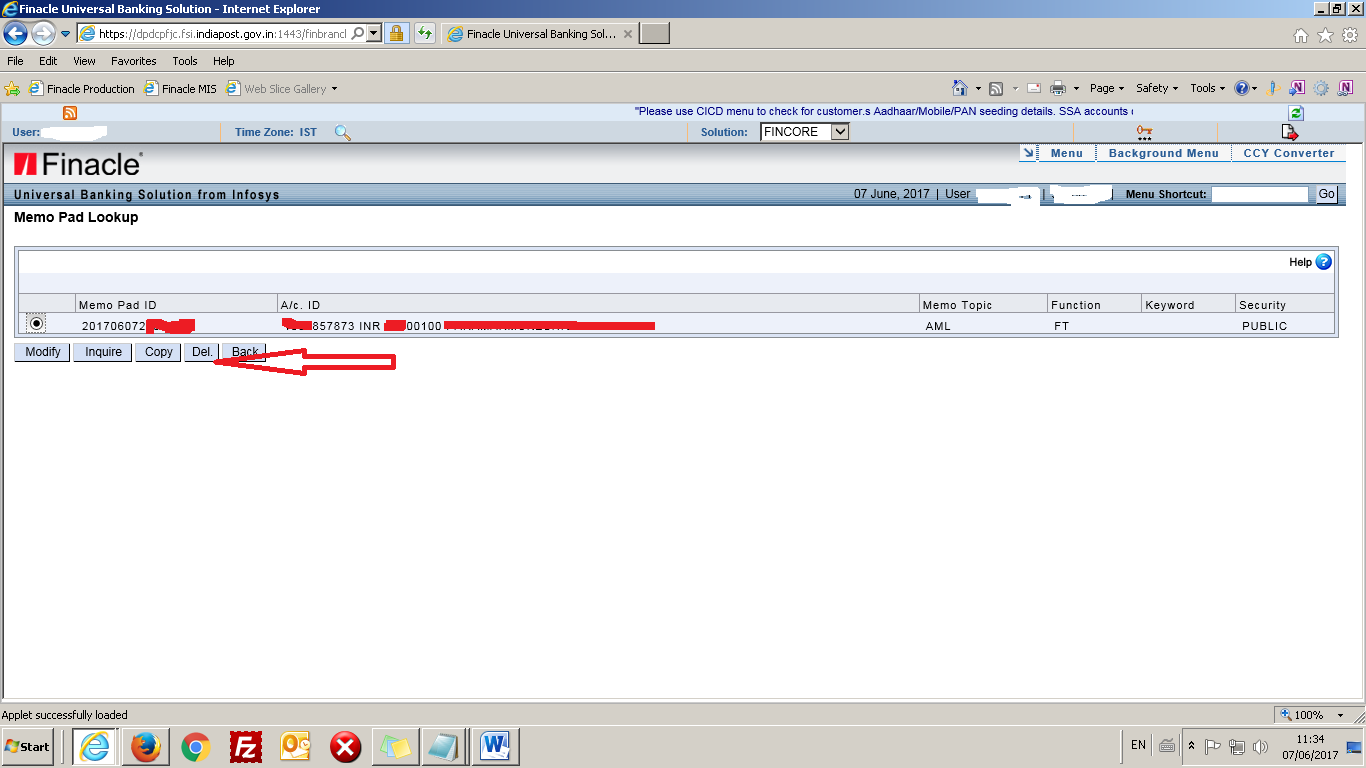1366x768 pixels.
Task: Open the Favorites menu
Action: tap(133, 60)
